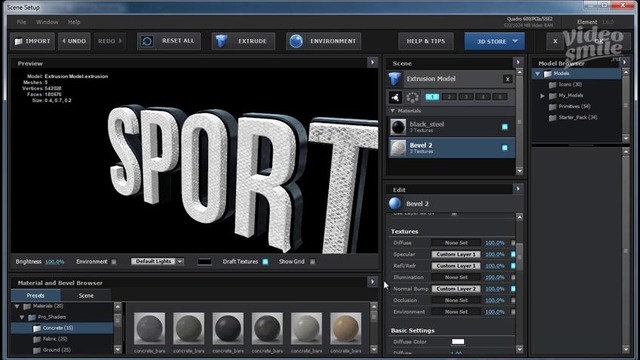Click the Extrusion Model icon in Scene panel
Screen dimensions: 640x360
tap(395, 79)
